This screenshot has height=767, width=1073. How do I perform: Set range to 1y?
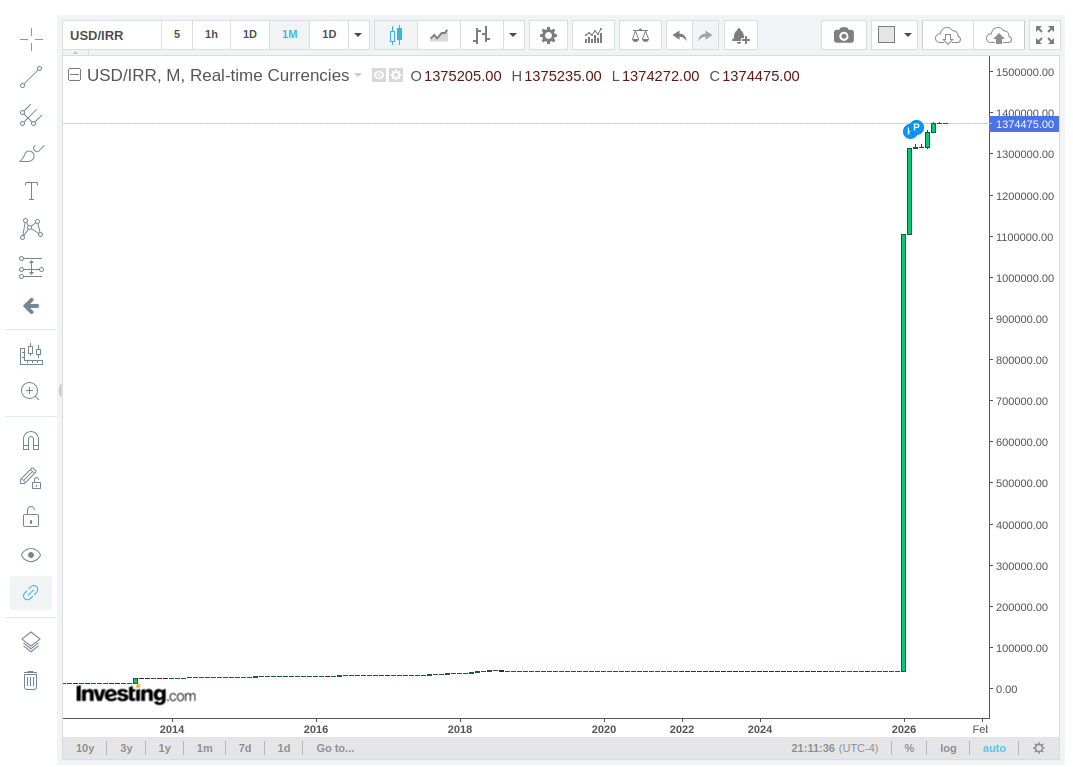tap(165, 748)
